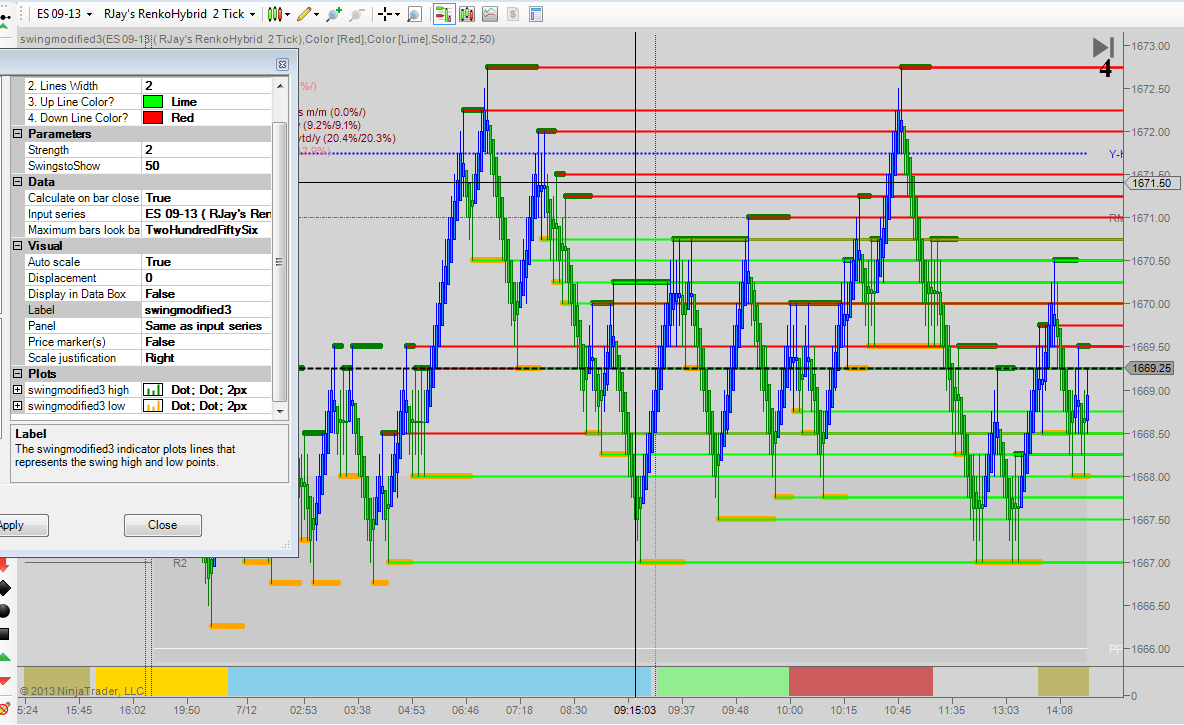Edit the Displacement value field
1184x725 pixels.
click(x=206, y=278)
